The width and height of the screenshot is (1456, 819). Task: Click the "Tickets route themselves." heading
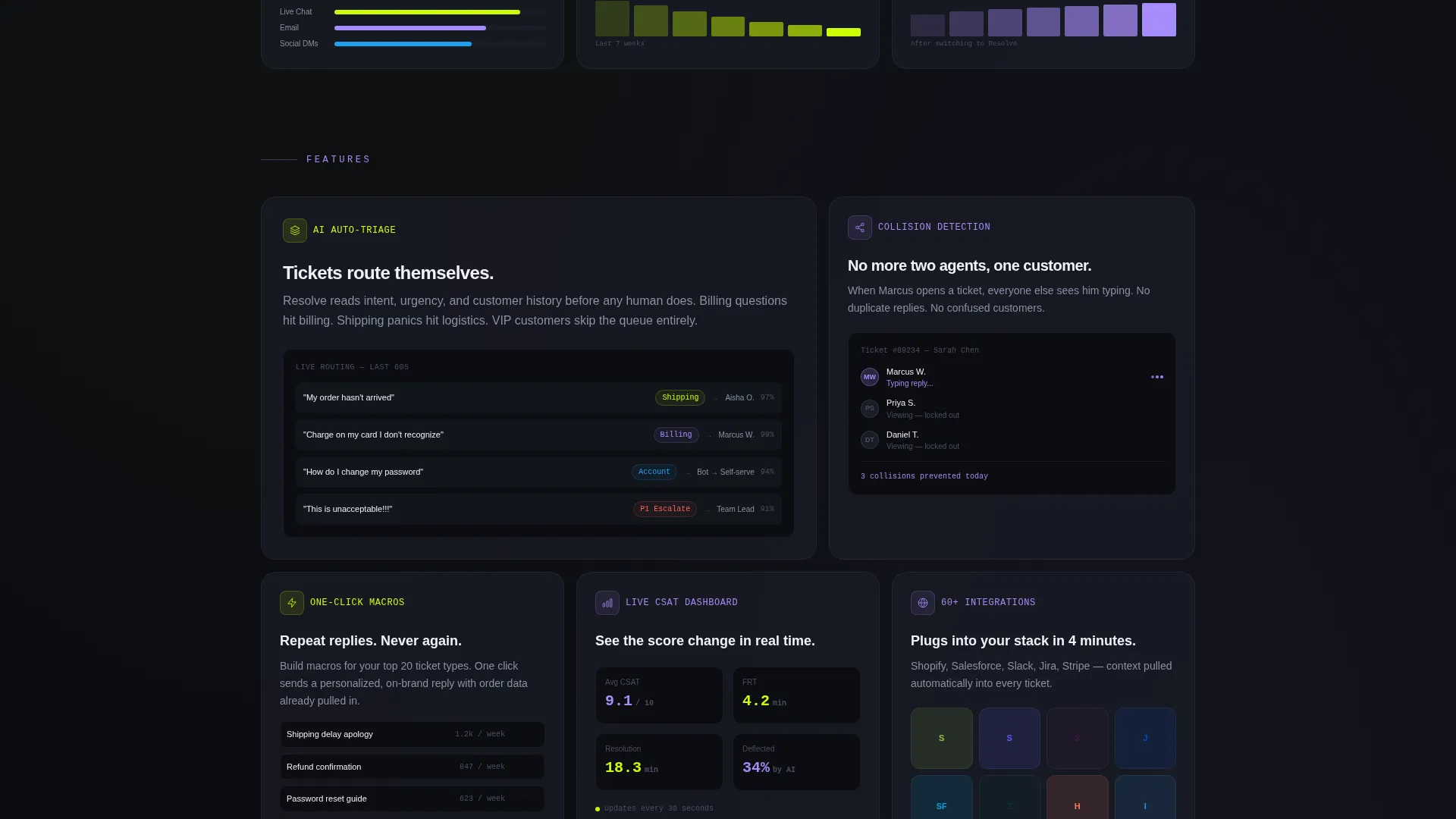(388, 274)
